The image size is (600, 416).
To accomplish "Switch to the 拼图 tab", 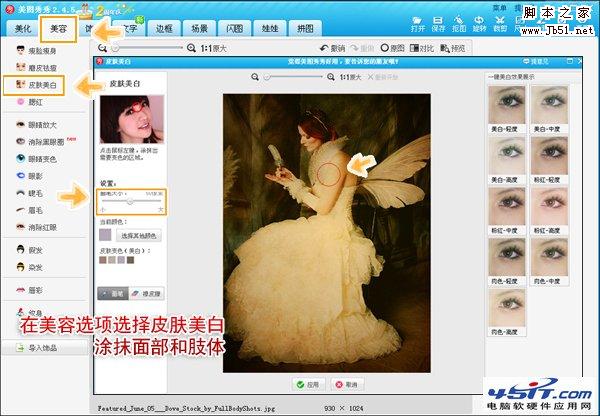I will click(x=305, y=29).
